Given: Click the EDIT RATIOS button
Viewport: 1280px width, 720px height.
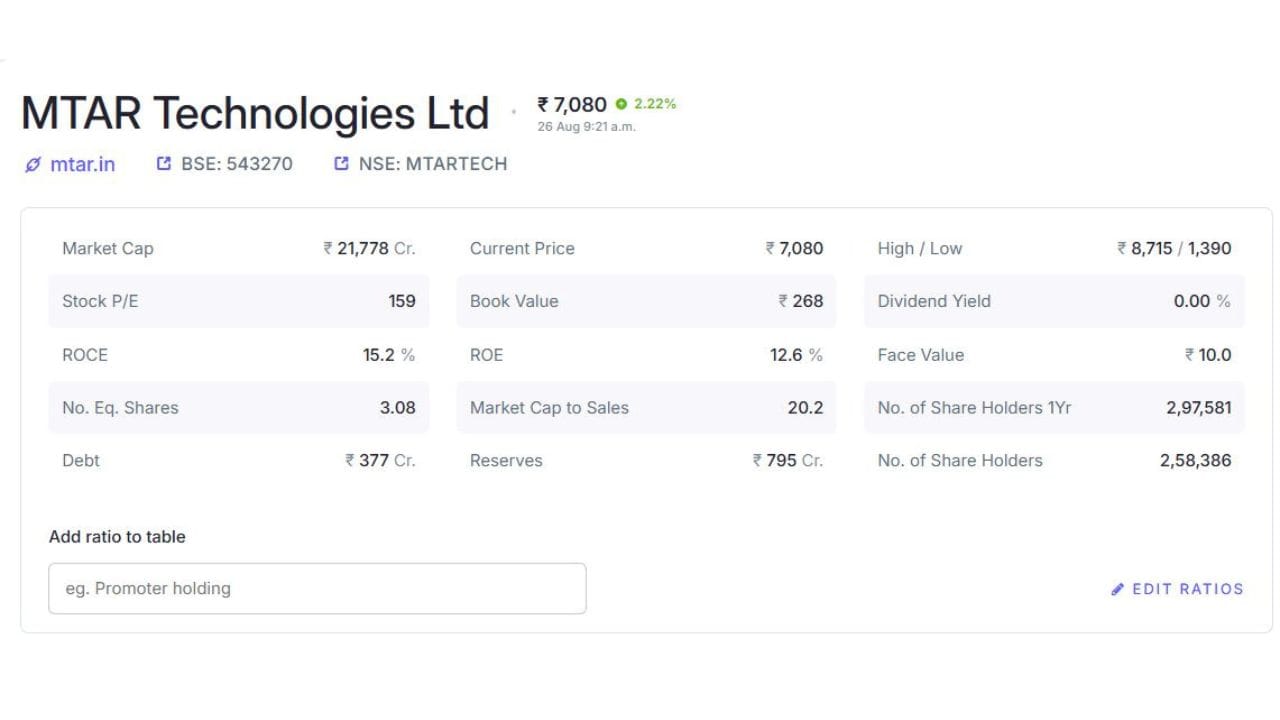Looking at the screenshot, I should coord(1177,589).
